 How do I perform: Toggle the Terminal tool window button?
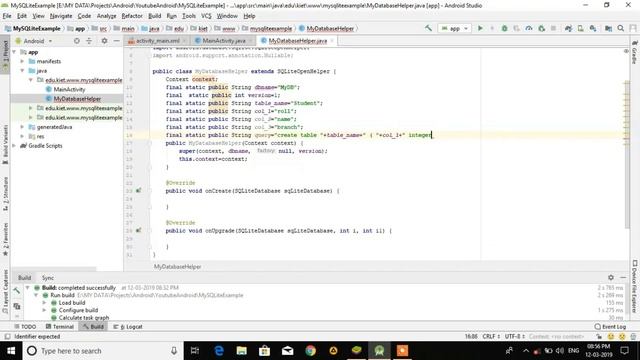pos(60,327)
